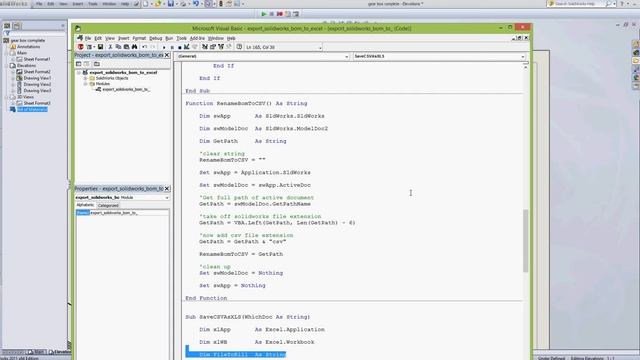640x360 pixels.
Task: Click the code window vertical scrollbar thumb
Action: point(525,241)
